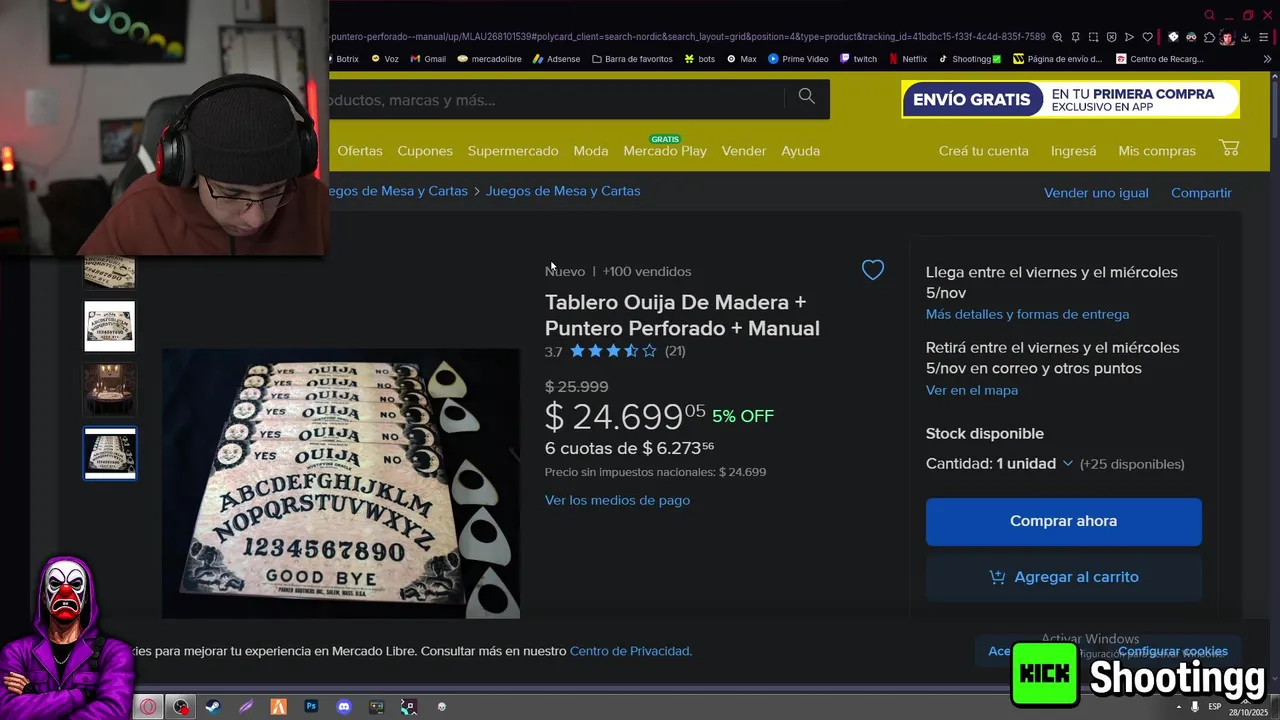
Task: Open the extensions cube icon
Action: click(x=1210, y=37)
